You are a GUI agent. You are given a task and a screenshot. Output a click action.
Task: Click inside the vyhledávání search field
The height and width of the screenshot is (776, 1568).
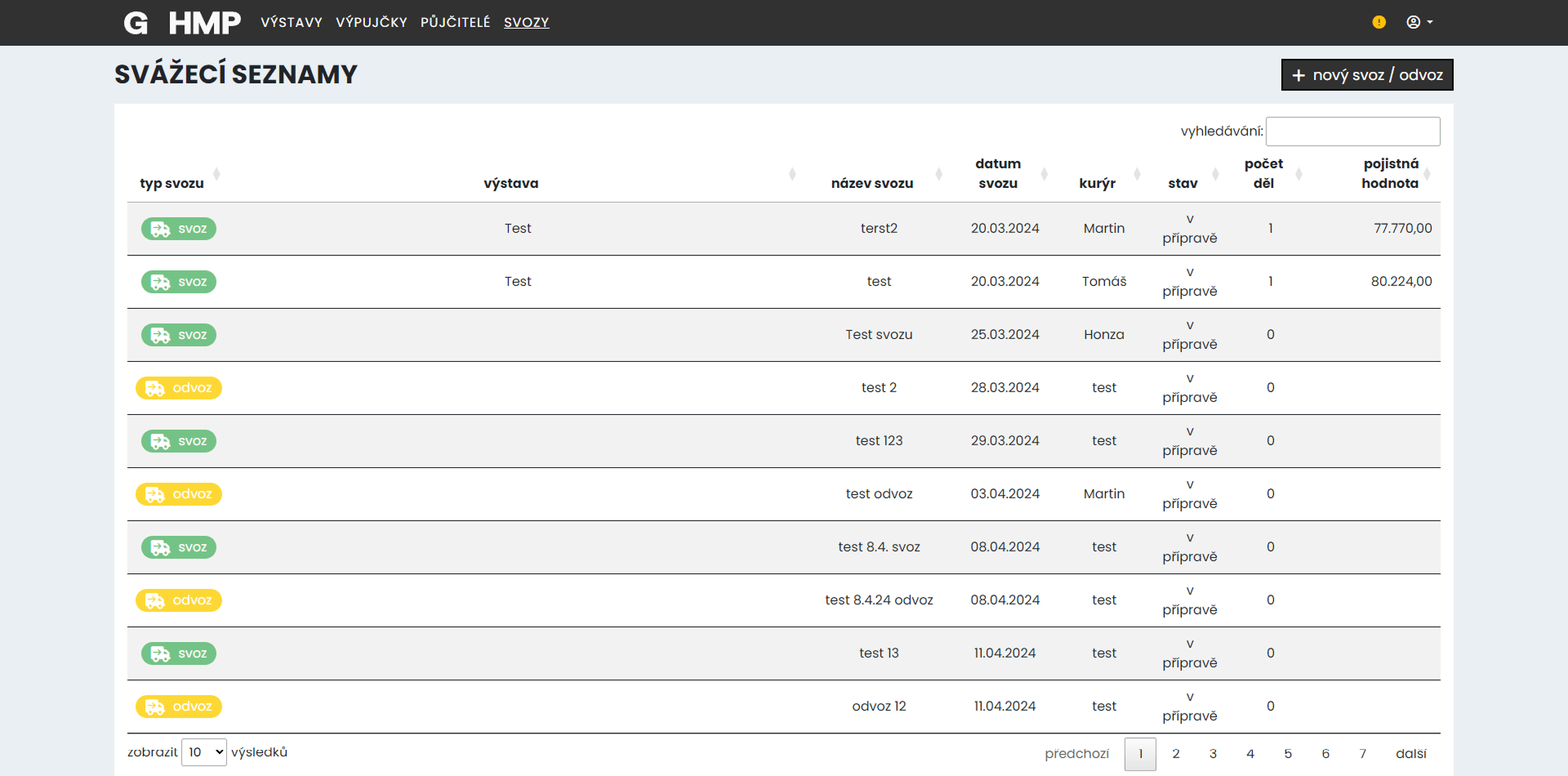pyautogui.click(x=1353, y=131)
